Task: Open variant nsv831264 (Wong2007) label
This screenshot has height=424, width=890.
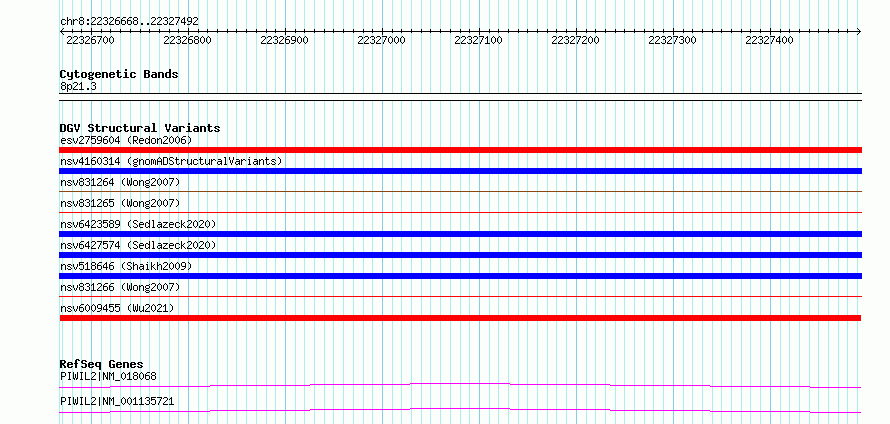Action: tap(120, 182)
